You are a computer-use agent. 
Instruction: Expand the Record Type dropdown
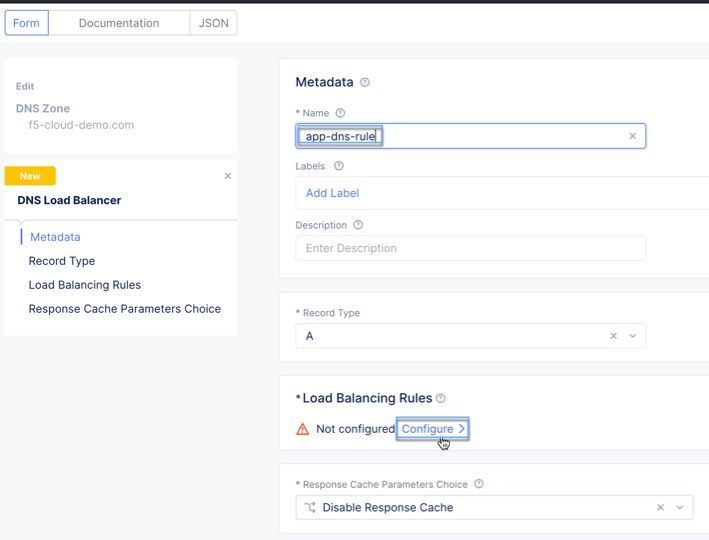(633, 336)
